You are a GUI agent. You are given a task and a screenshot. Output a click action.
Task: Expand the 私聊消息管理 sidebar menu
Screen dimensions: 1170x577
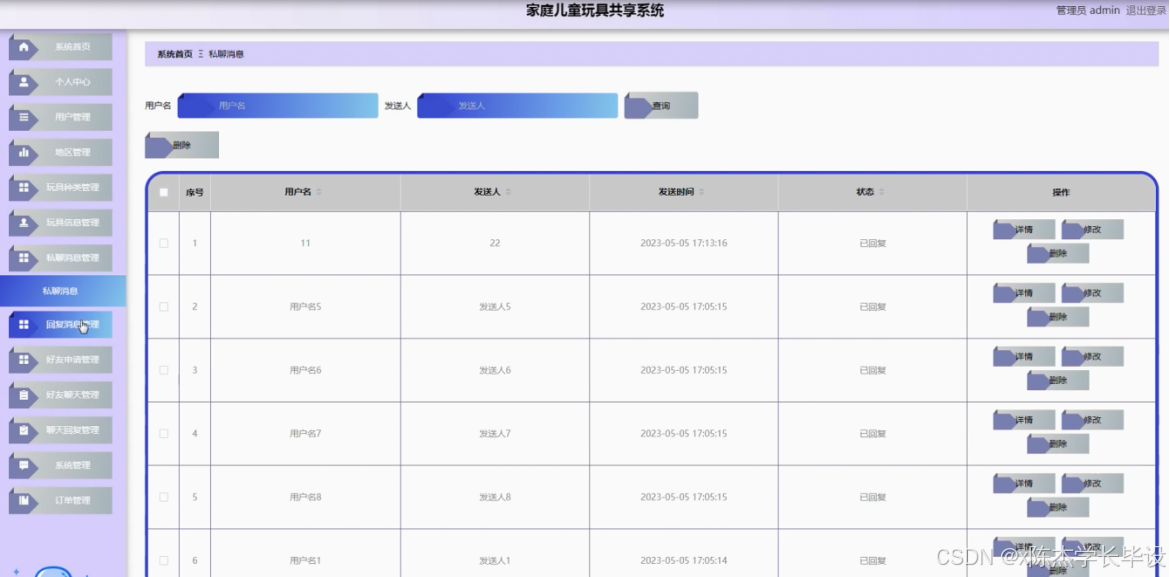click(x=60, y=258)
